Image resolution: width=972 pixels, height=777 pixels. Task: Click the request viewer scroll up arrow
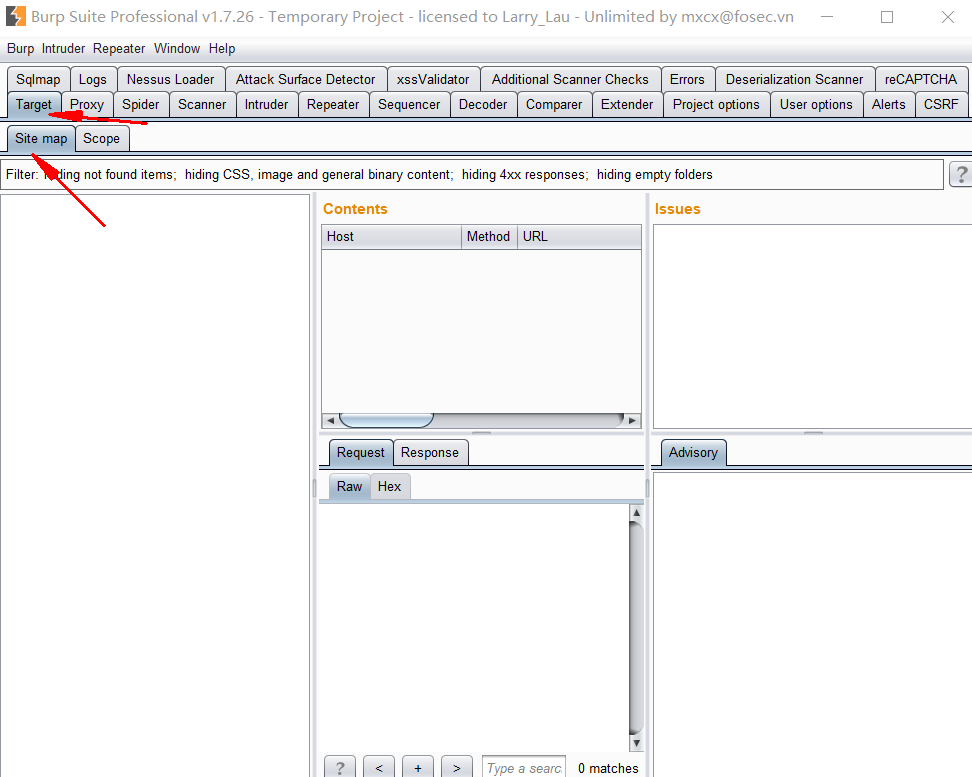coord(636,513)
